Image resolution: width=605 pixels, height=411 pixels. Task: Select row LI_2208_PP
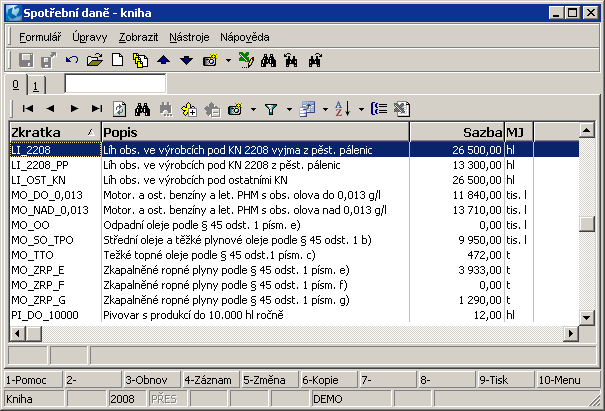tap(294, 165)
